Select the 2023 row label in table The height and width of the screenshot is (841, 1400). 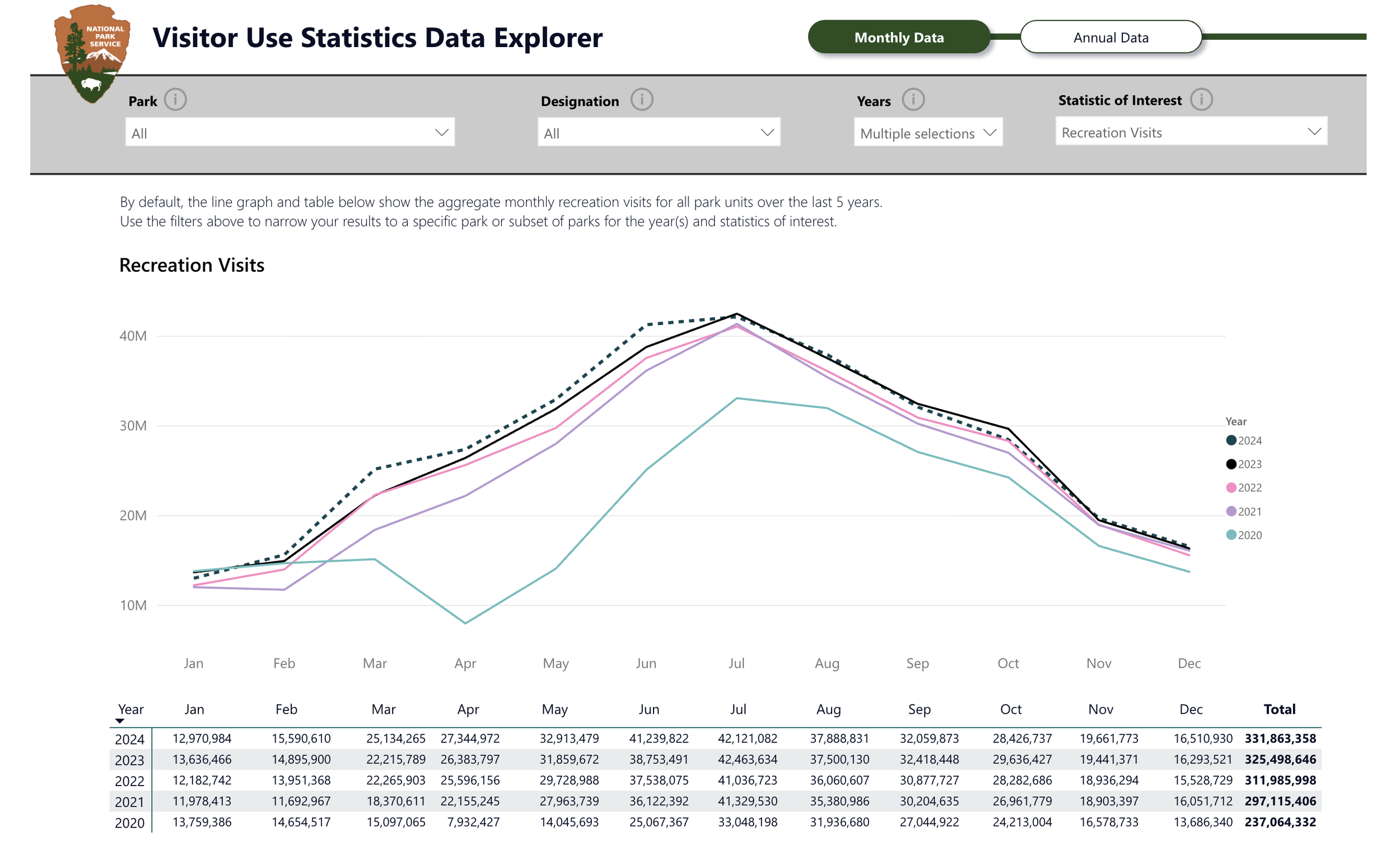tap(130, 760)
